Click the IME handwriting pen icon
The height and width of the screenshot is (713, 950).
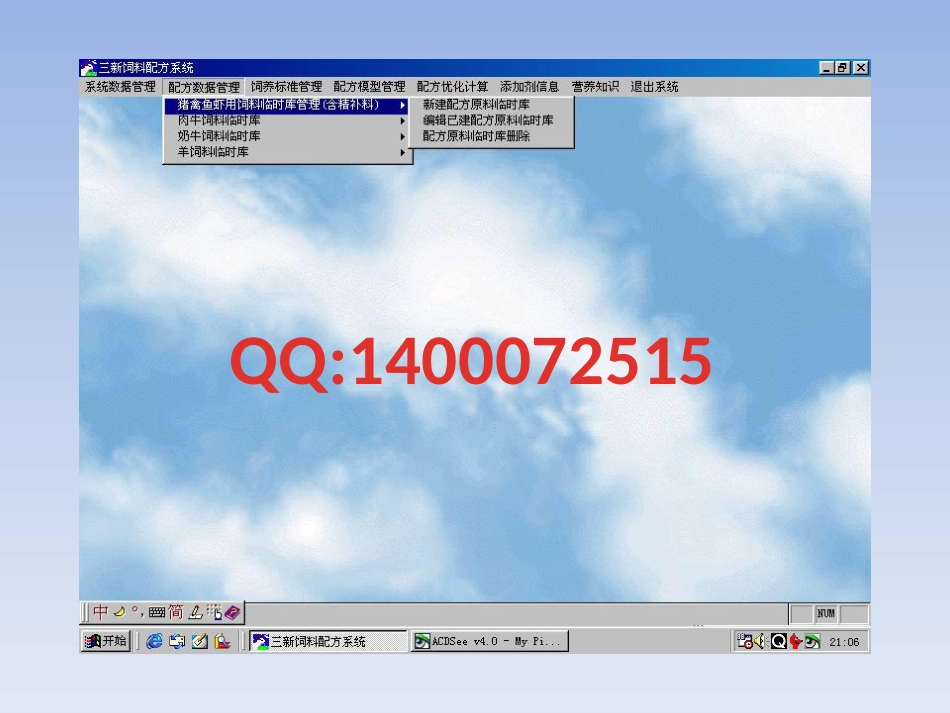195,612
